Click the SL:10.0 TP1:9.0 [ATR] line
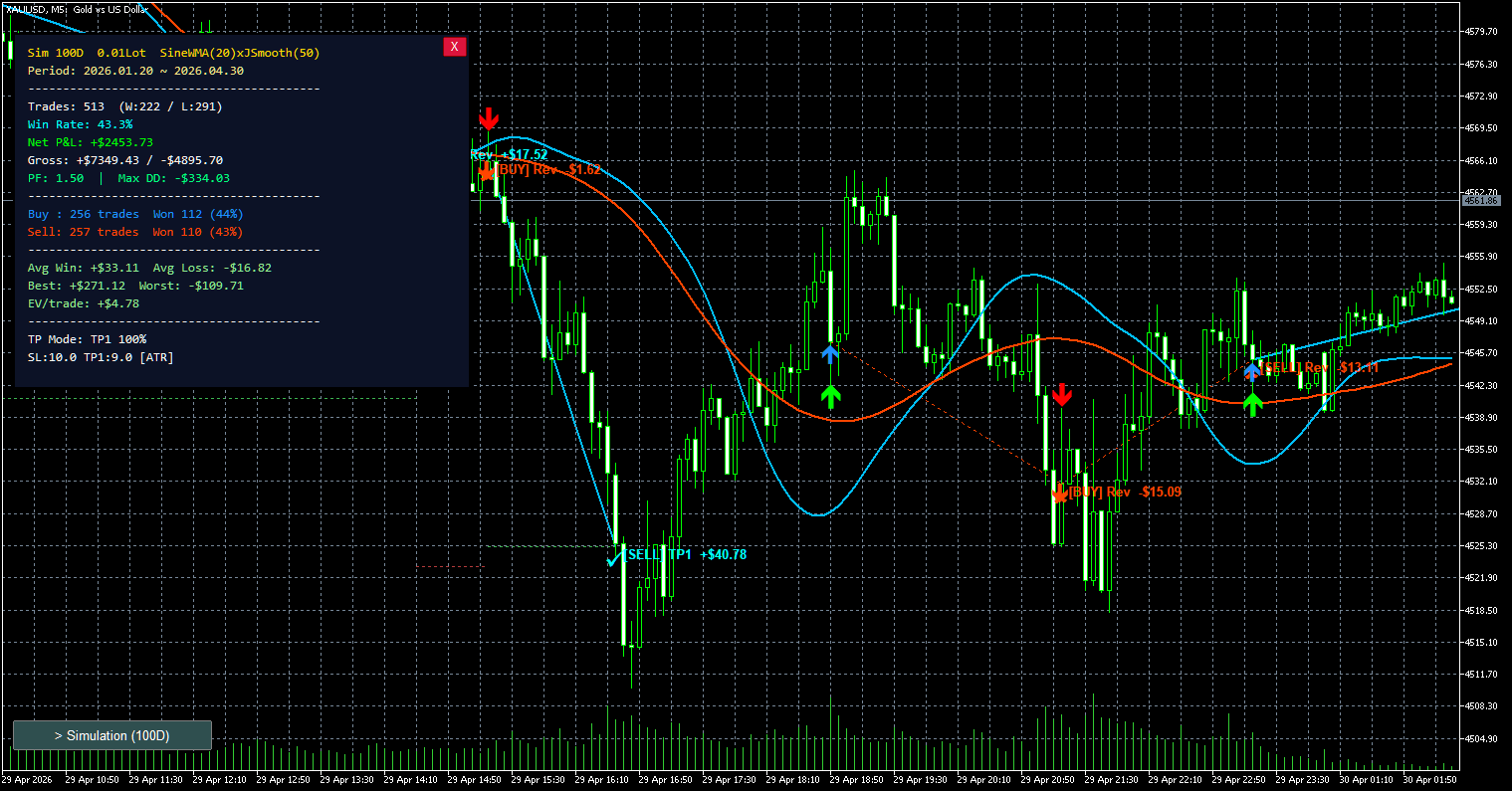Viewport: 1512px width, 791px height. [101, 357]
